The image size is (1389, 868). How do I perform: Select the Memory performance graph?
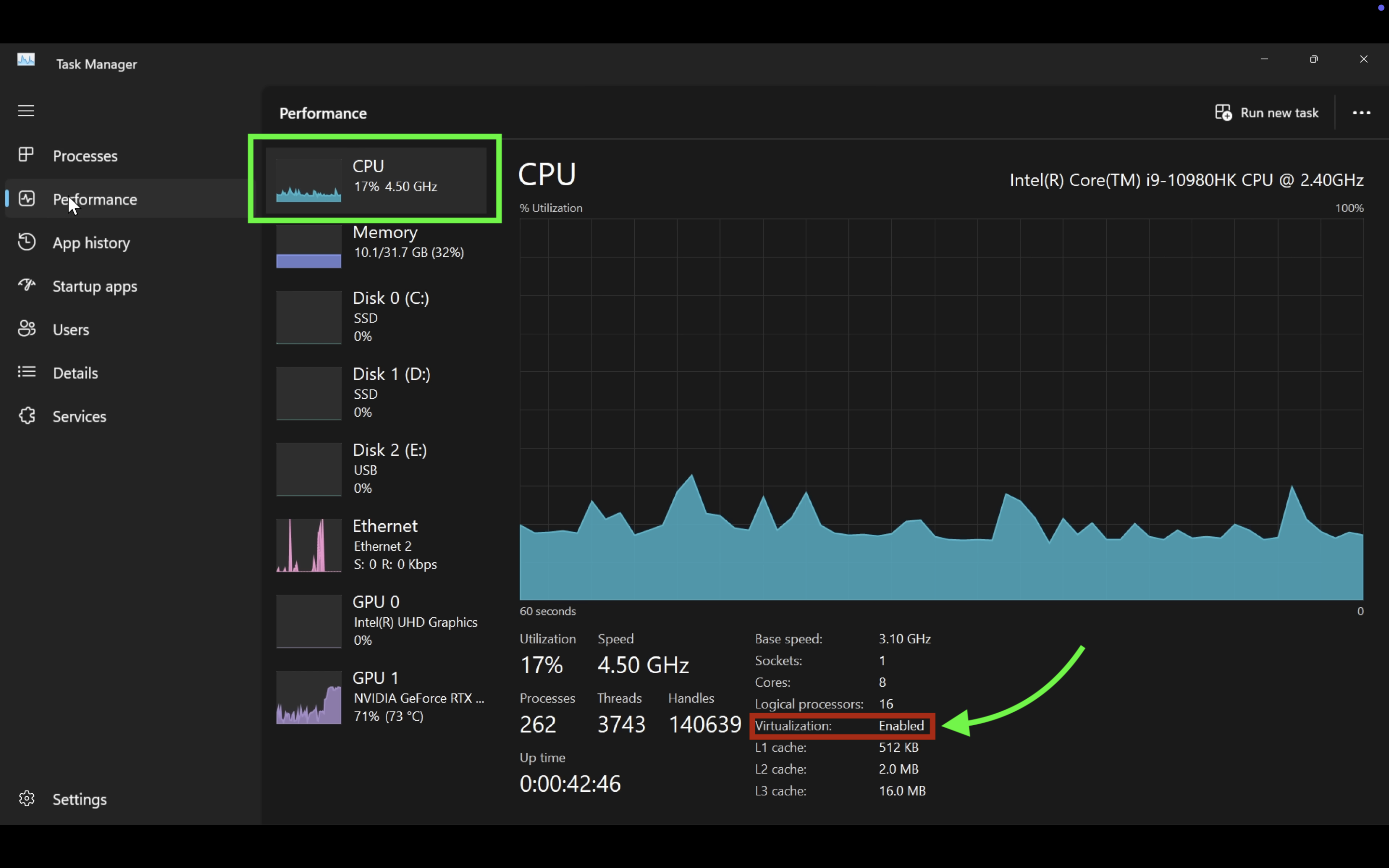click(379, 243)
